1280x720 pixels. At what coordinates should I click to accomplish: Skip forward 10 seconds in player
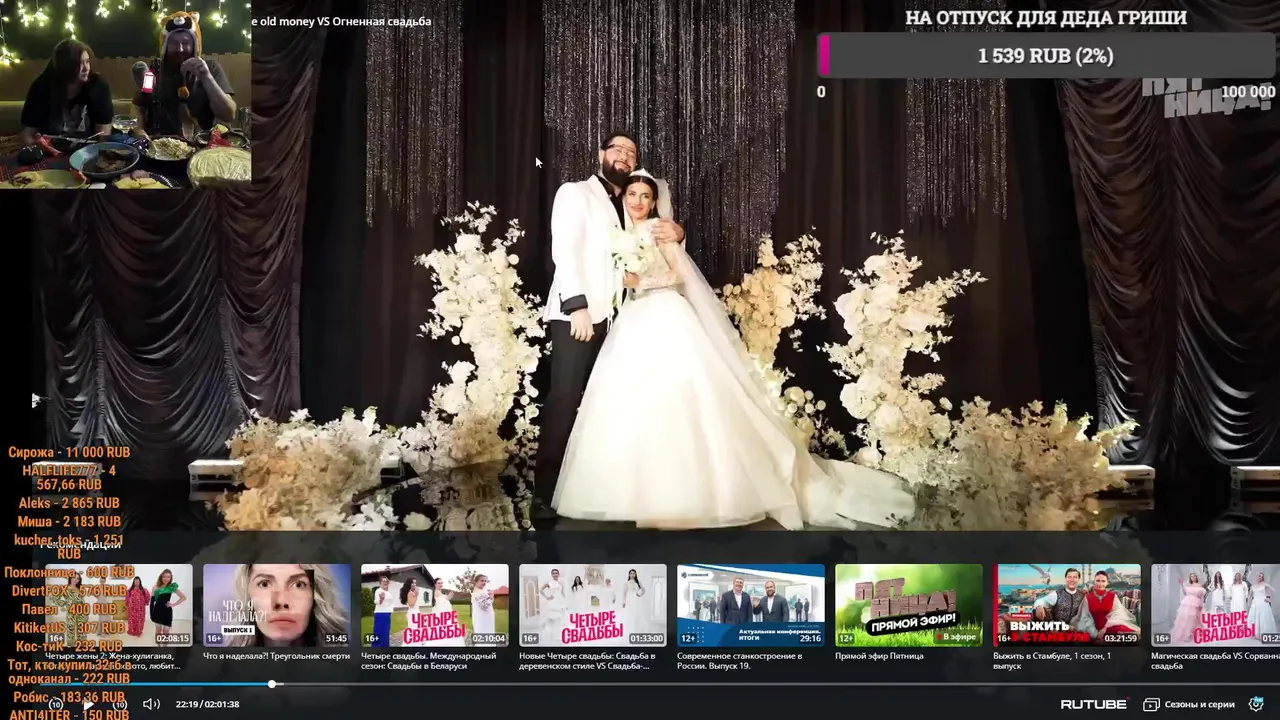tap(119, 704)
